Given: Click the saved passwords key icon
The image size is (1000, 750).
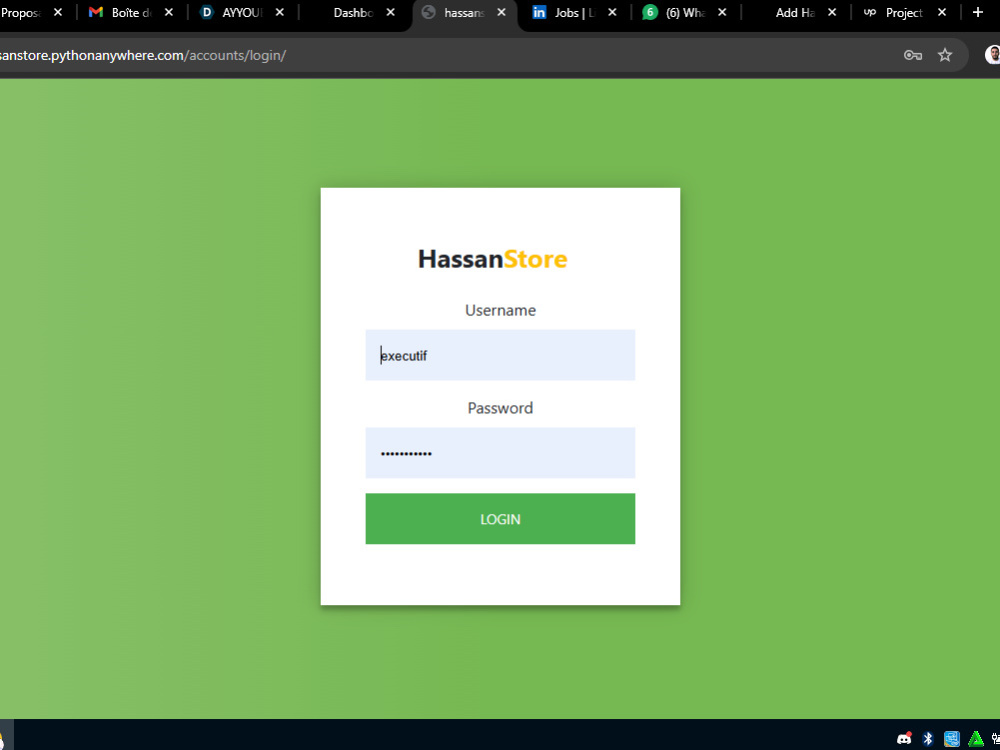Looking at the screenshot, I should 913,55.
